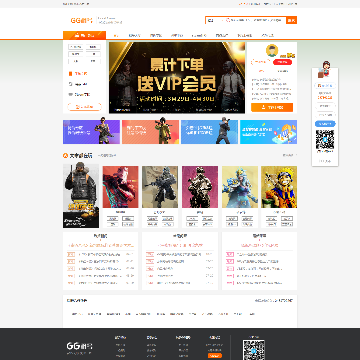Click the orange search button
360x360 pixels.
[292, 20]
